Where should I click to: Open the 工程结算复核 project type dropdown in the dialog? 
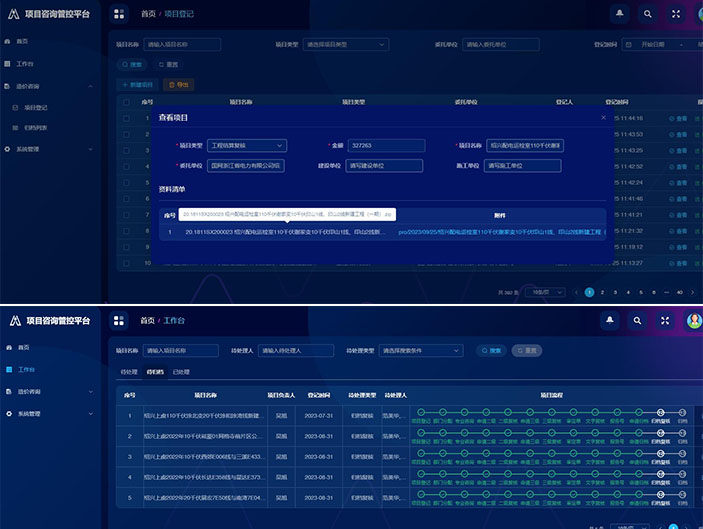pos(246,146)
